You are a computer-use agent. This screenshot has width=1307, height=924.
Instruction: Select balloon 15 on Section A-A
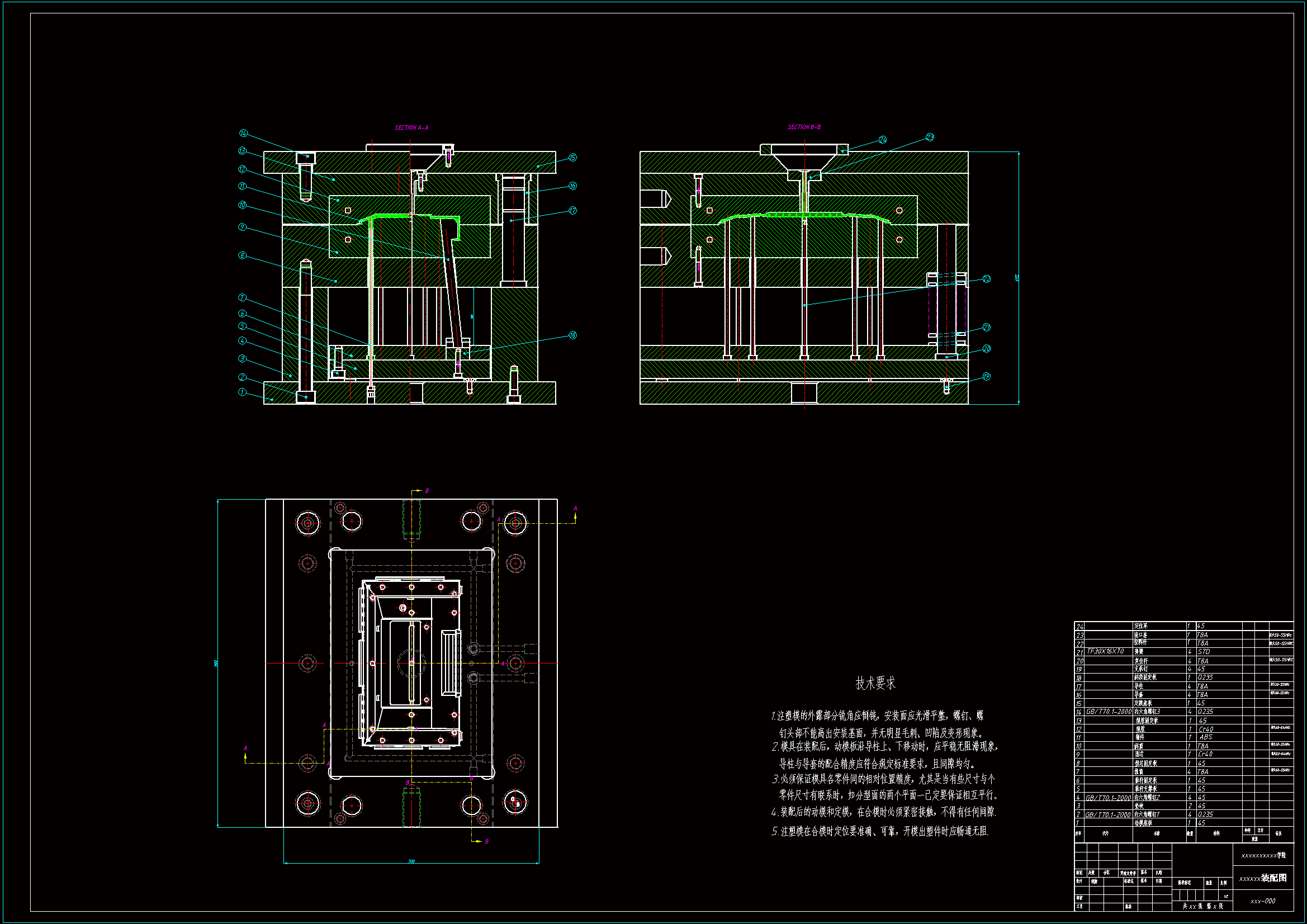click(572, 158)
